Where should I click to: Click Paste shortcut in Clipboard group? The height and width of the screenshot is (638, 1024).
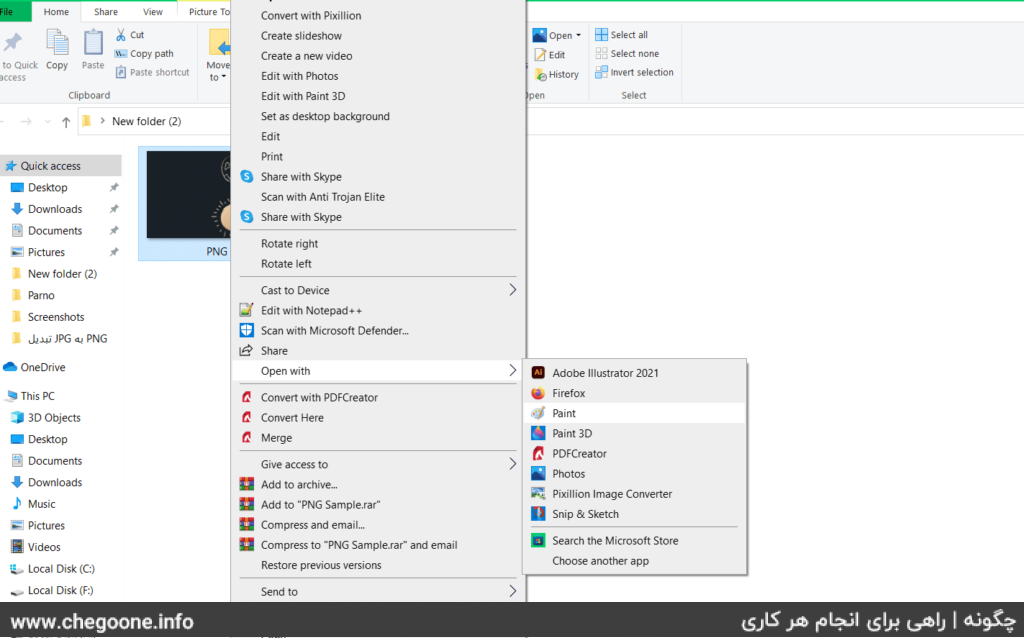[152, 72]
